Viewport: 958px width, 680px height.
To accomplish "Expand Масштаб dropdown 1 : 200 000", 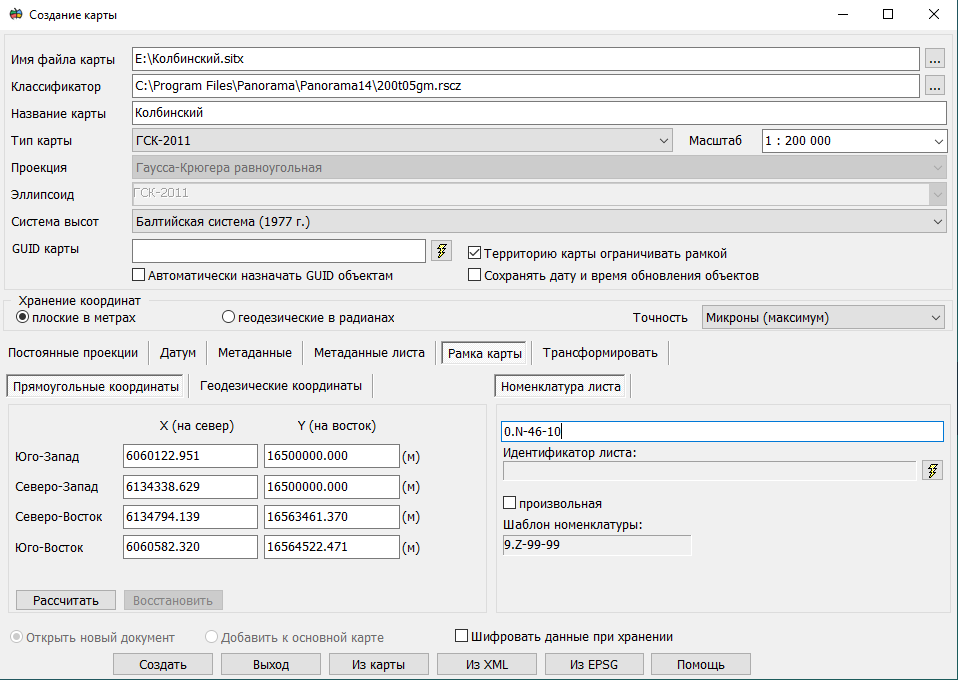I will [x=853, y=141].
